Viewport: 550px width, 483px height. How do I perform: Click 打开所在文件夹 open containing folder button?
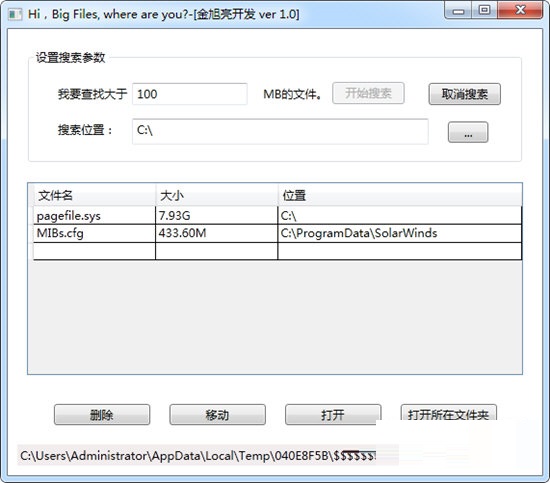point(449,414)
